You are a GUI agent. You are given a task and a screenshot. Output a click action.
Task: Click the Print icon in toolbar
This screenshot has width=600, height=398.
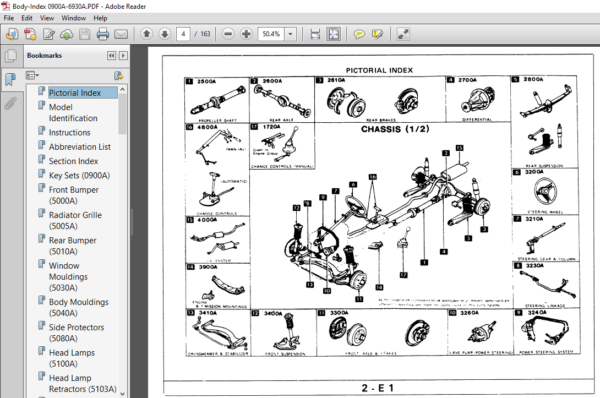coord(103,34)
